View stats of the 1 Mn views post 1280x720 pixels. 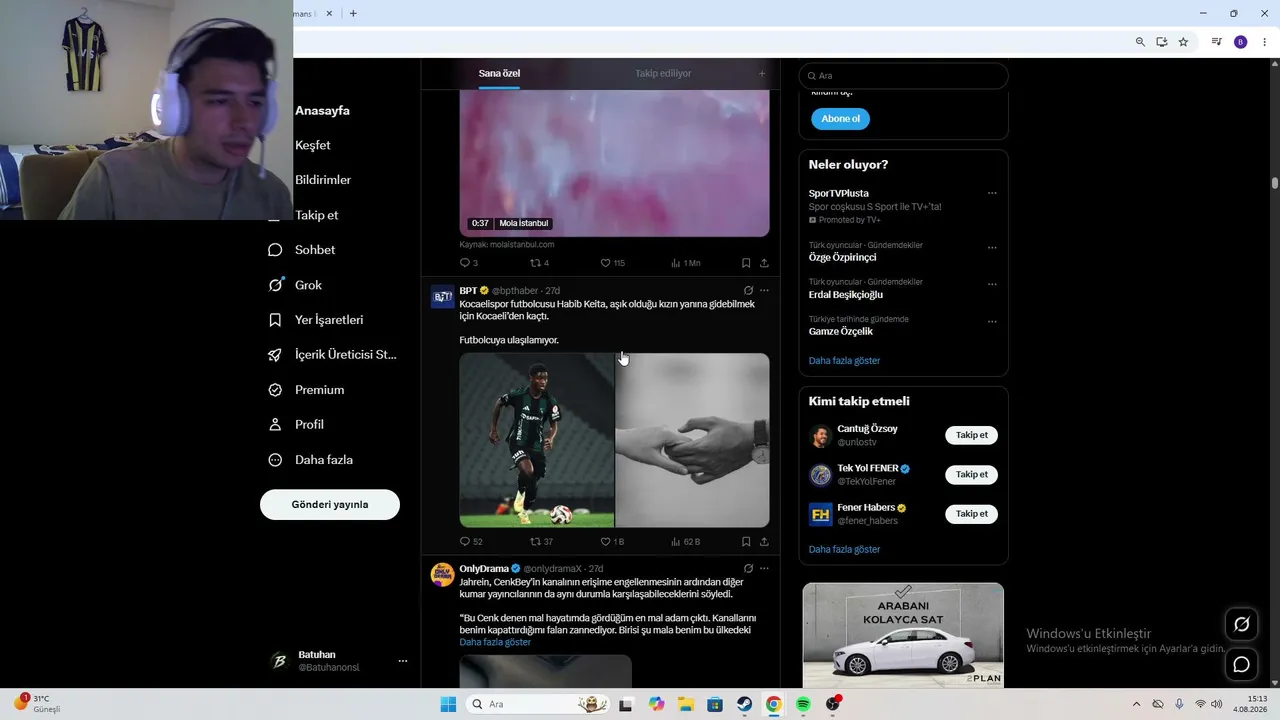click(685, 263)
